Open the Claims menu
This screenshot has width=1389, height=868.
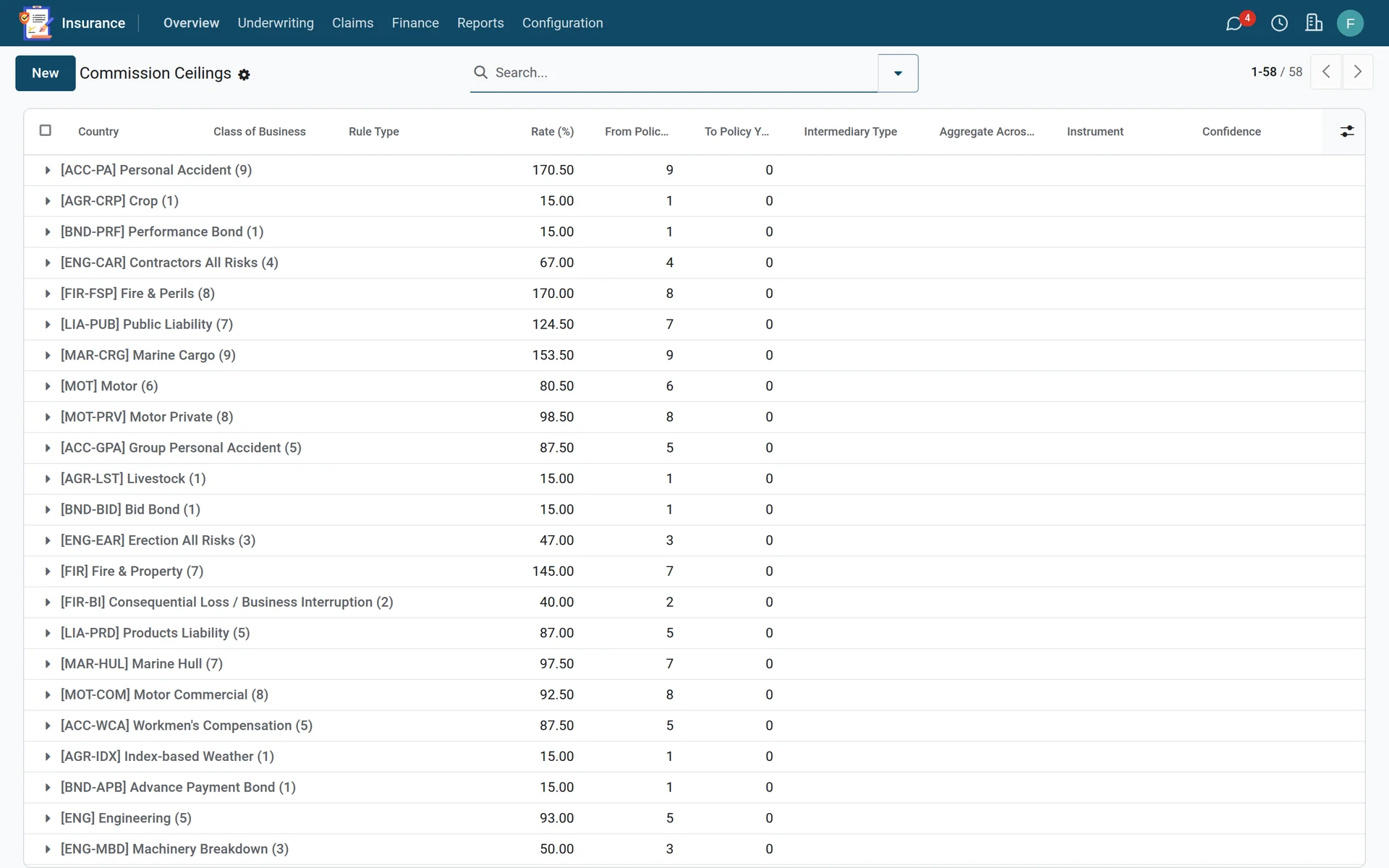(352, 23)
